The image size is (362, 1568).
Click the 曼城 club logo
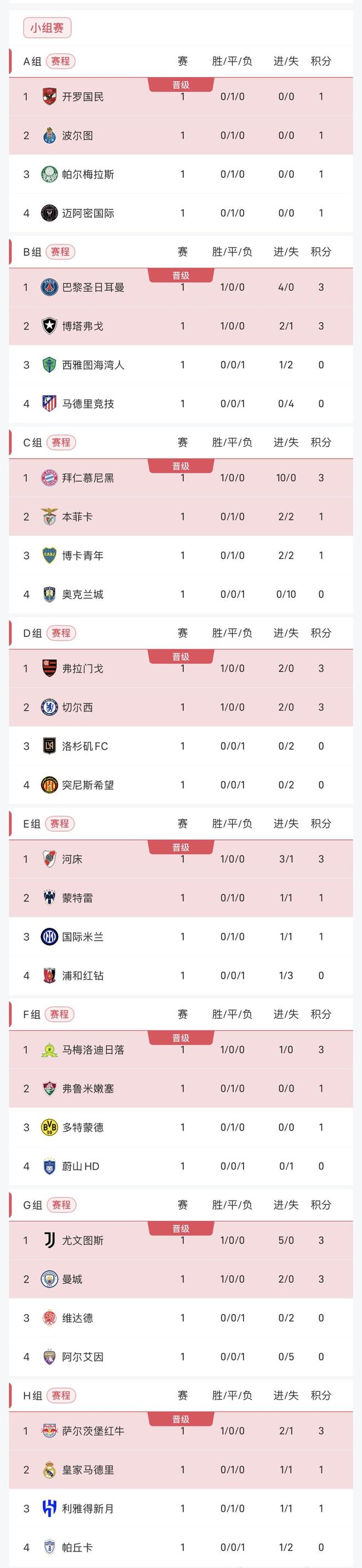point(50,1280)
